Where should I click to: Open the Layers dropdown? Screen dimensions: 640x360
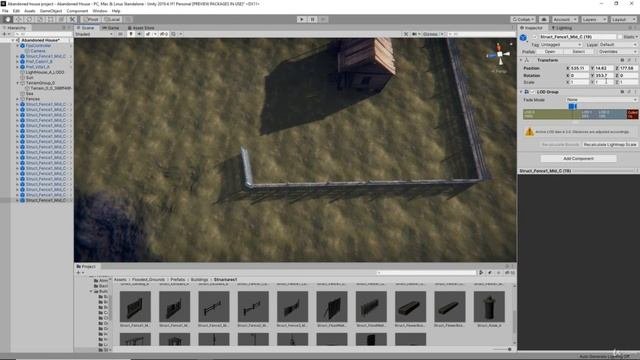[593, 19]
